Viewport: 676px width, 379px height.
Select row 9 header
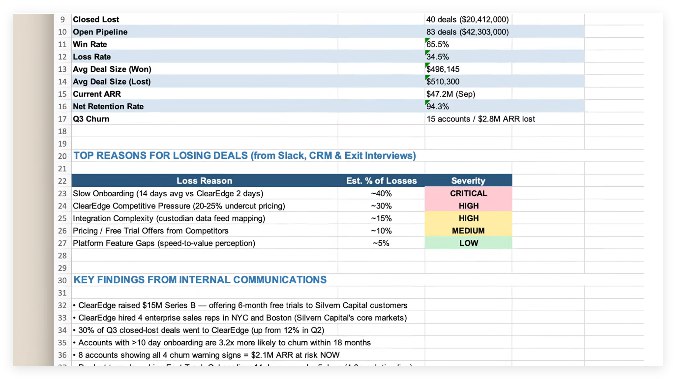coord(63,19)
